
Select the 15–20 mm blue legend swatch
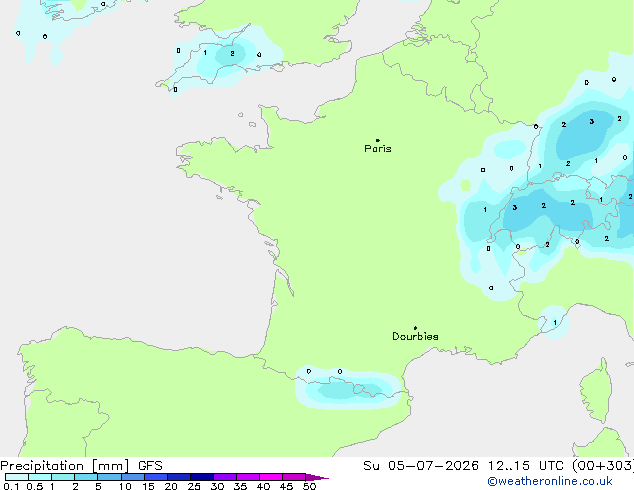(x=156, y=477)
